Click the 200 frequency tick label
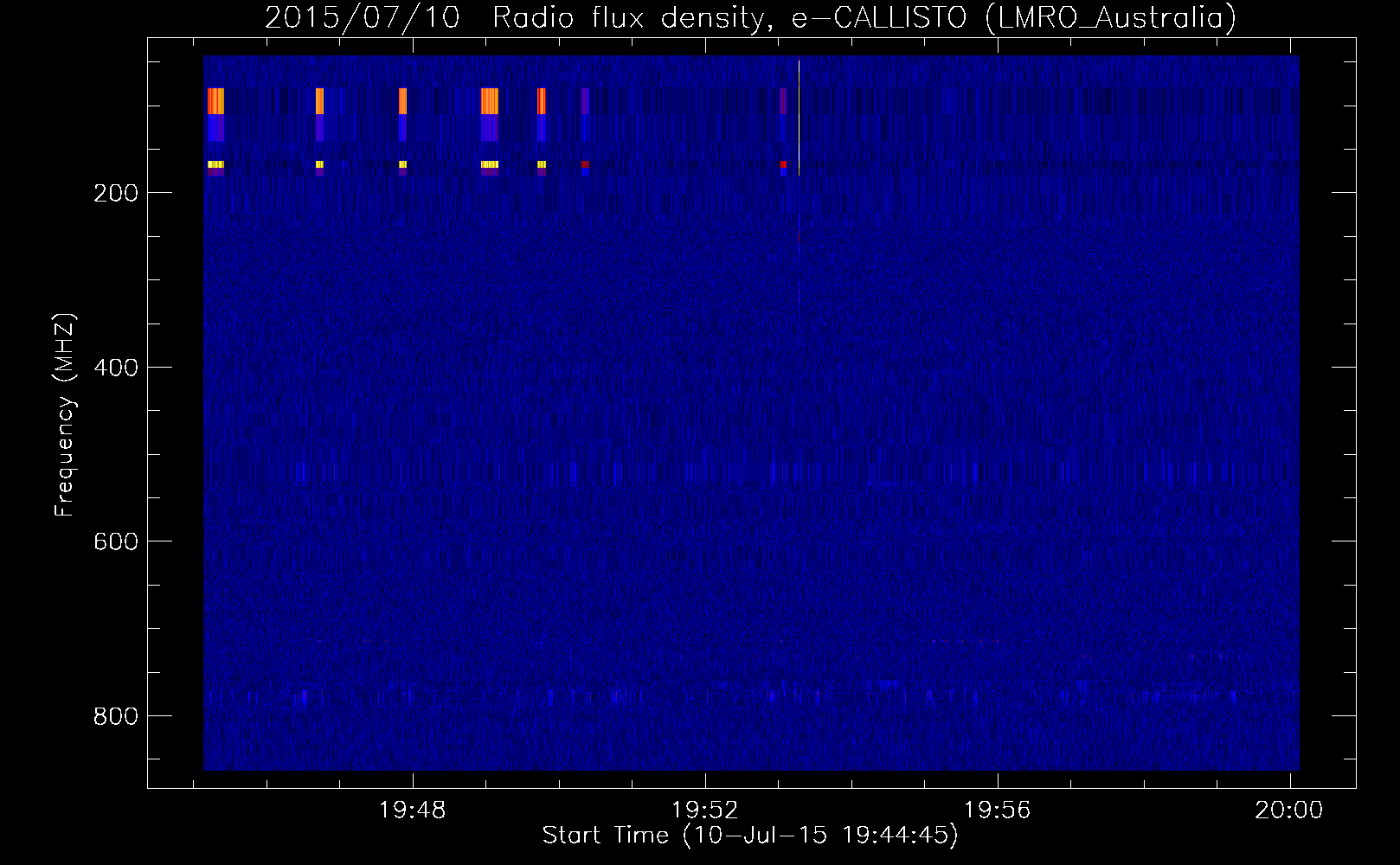Viewport: 1400px width, 865px height. tap(116, 193)
